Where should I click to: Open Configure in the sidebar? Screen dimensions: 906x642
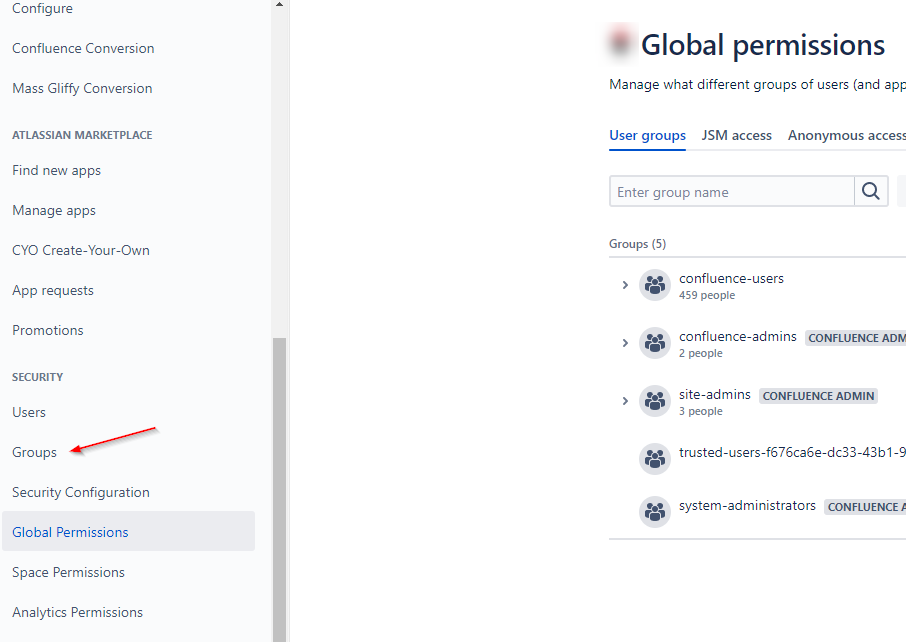(x=42, y=9)
